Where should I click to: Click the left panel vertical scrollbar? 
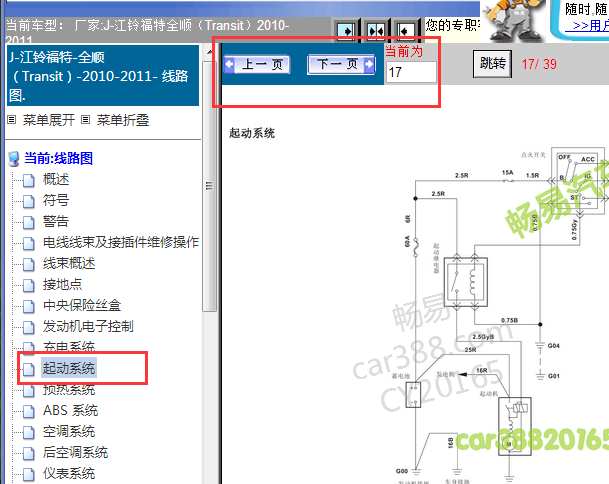[209, 186]
